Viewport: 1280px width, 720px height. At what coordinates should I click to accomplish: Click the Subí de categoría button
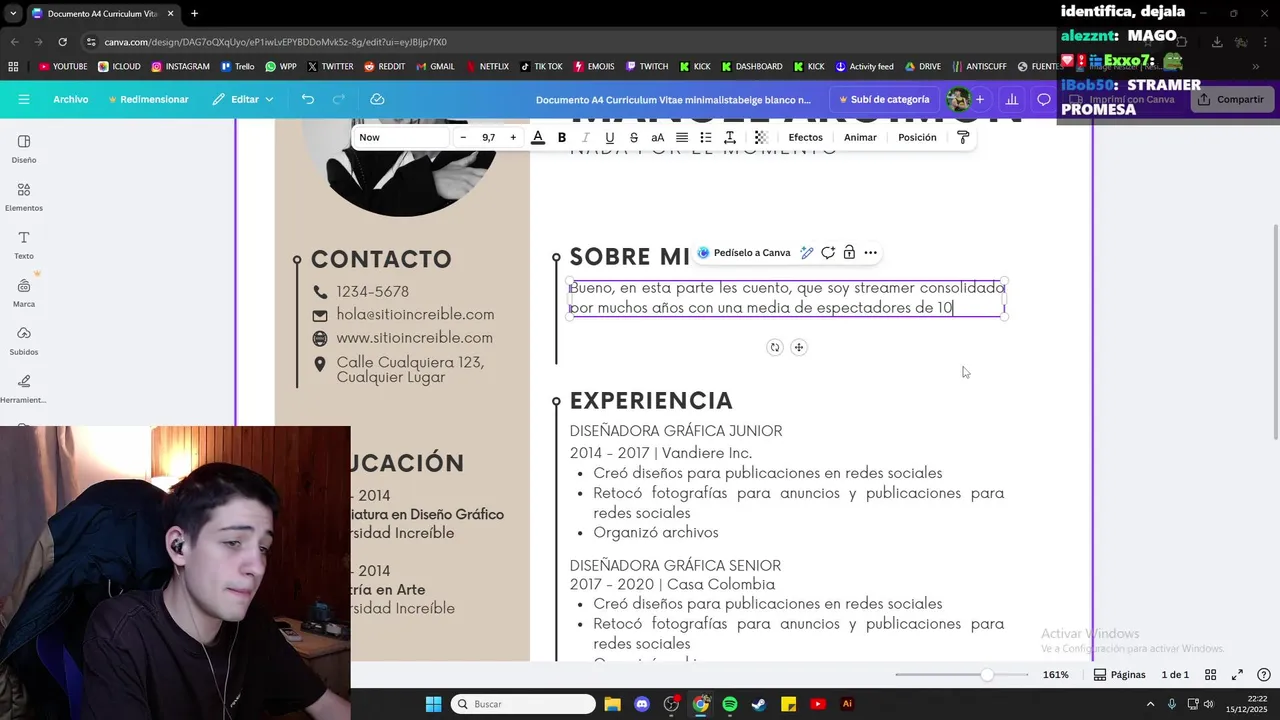pyautogui.click(x=884, y=99)
